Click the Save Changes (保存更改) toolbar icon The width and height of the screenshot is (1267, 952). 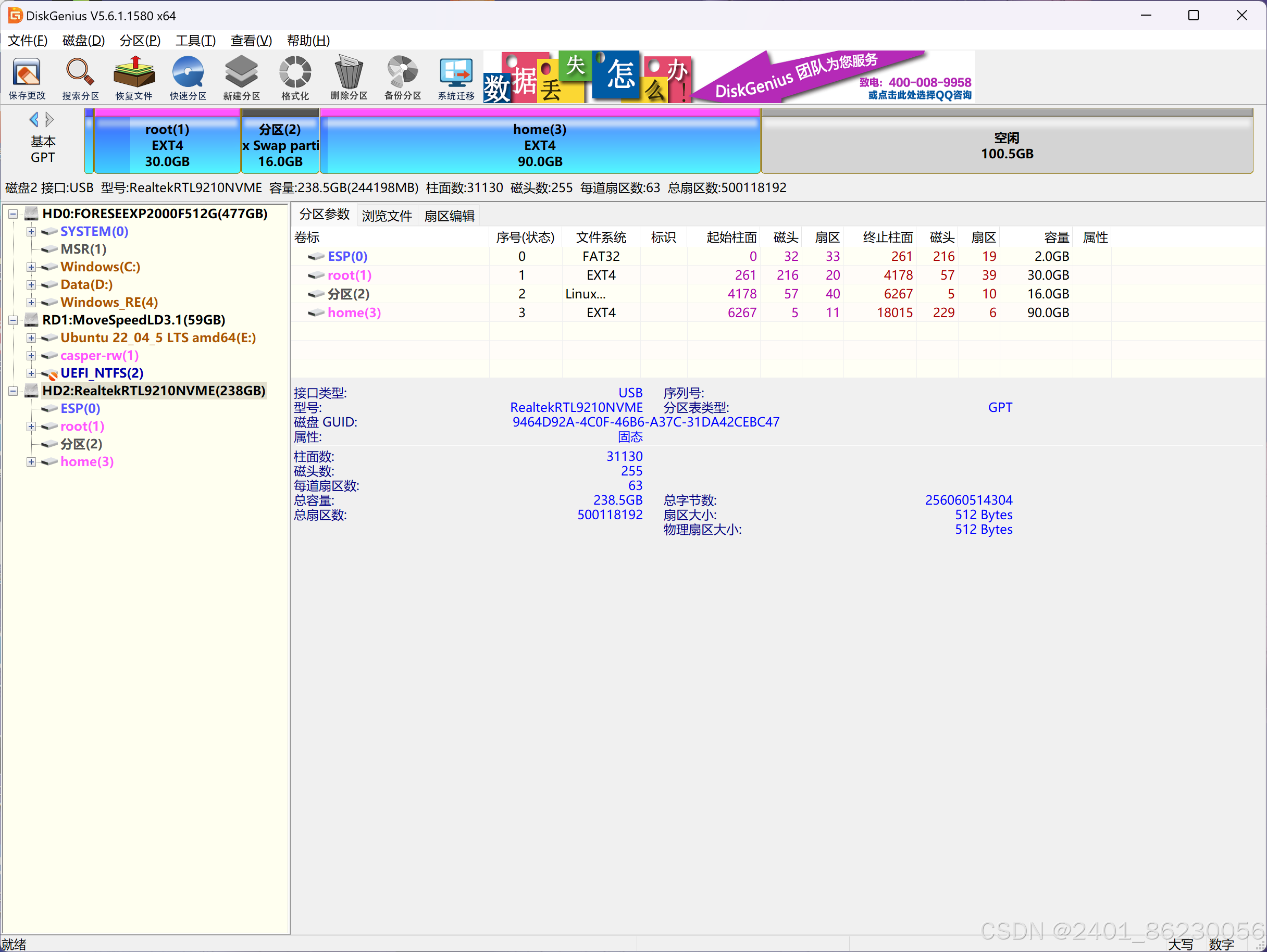[27, 79]
